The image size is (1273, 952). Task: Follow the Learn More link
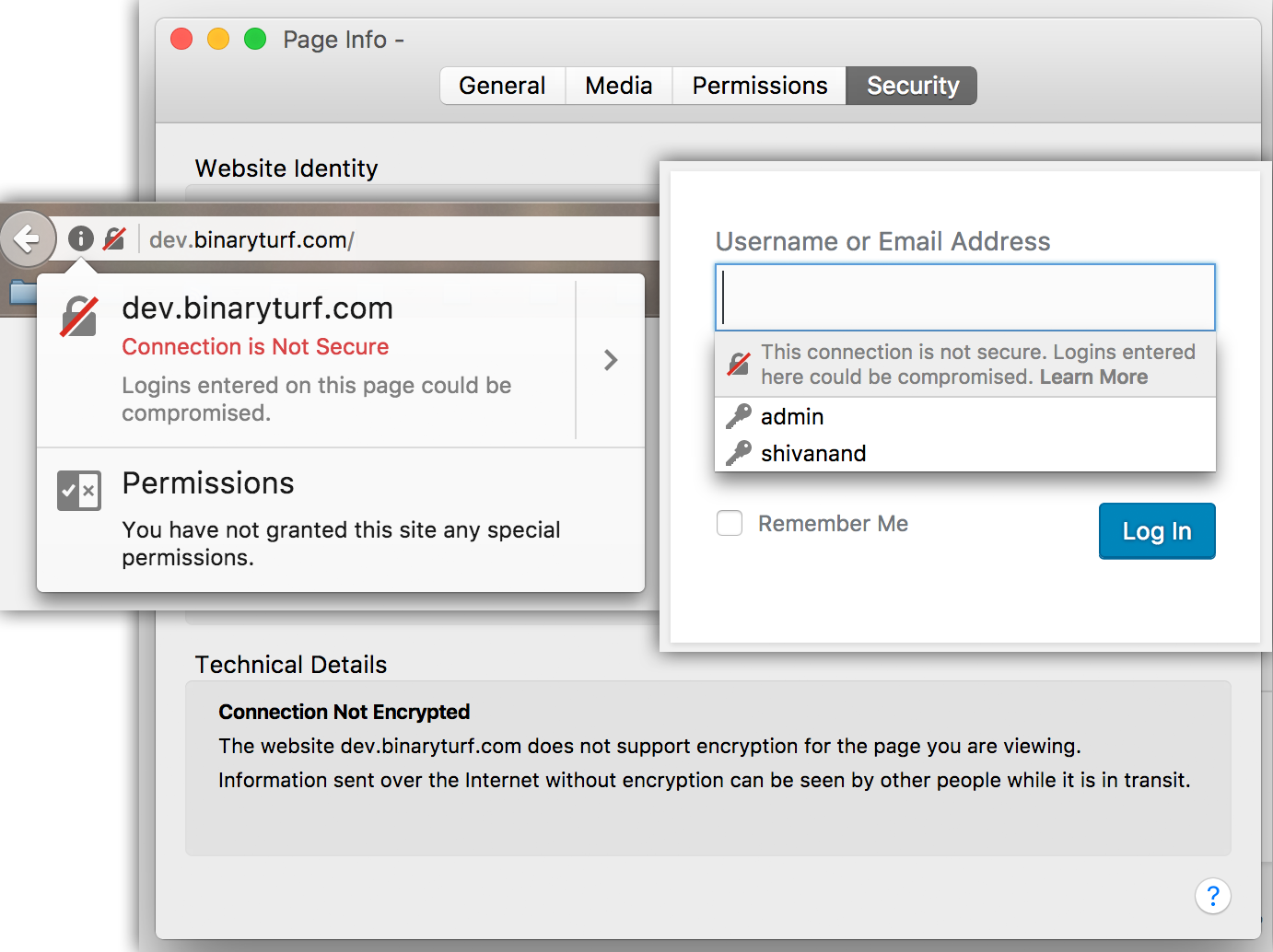coord(1093,377)
